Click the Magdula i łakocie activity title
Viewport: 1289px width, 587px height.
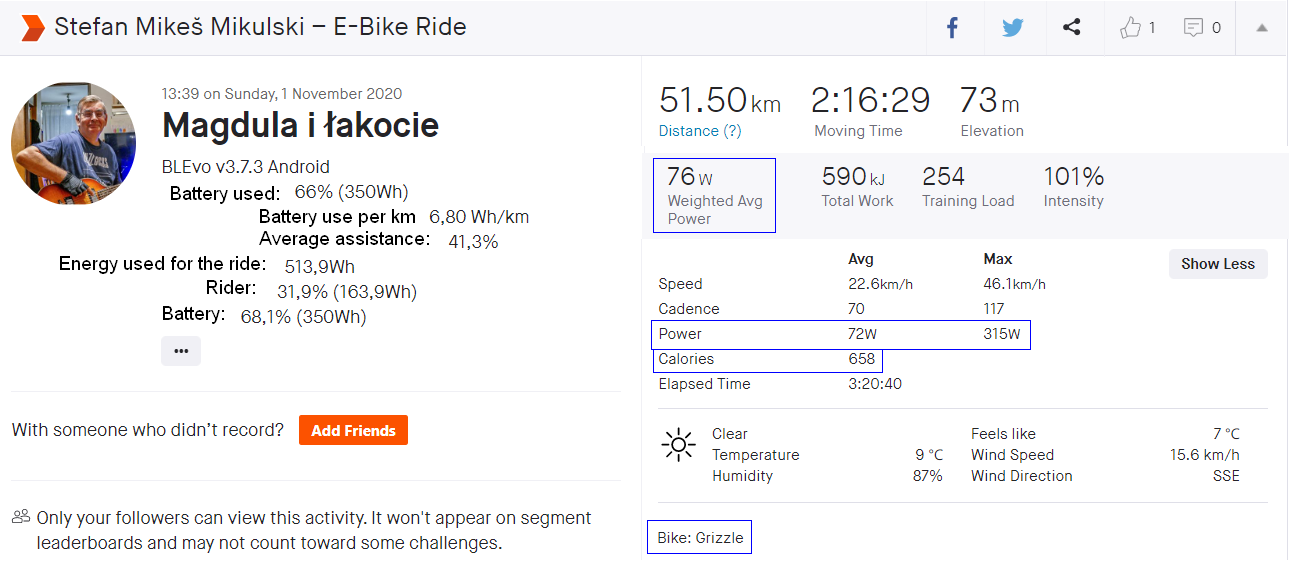(300, 125)
